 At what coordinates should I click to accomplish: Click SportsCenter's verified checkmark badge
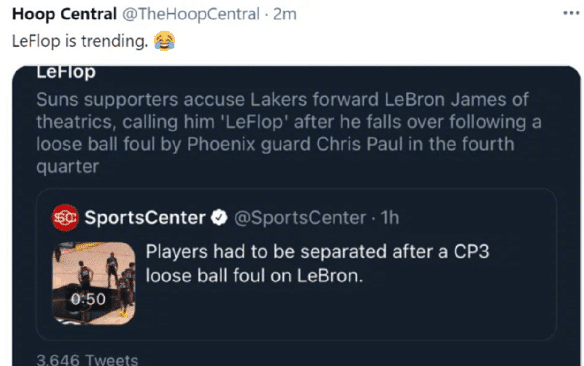219,217
